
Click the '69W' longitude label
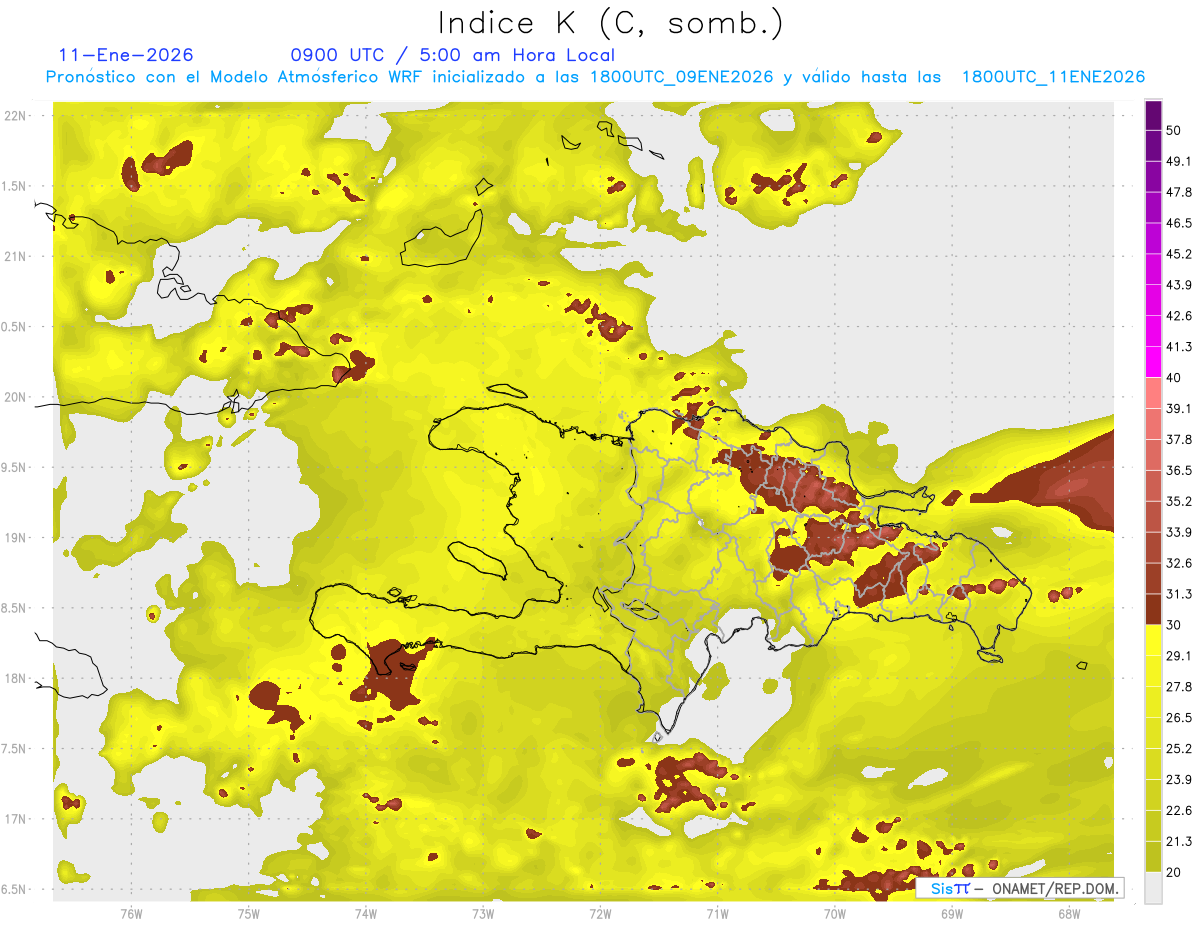click(952, 913)
